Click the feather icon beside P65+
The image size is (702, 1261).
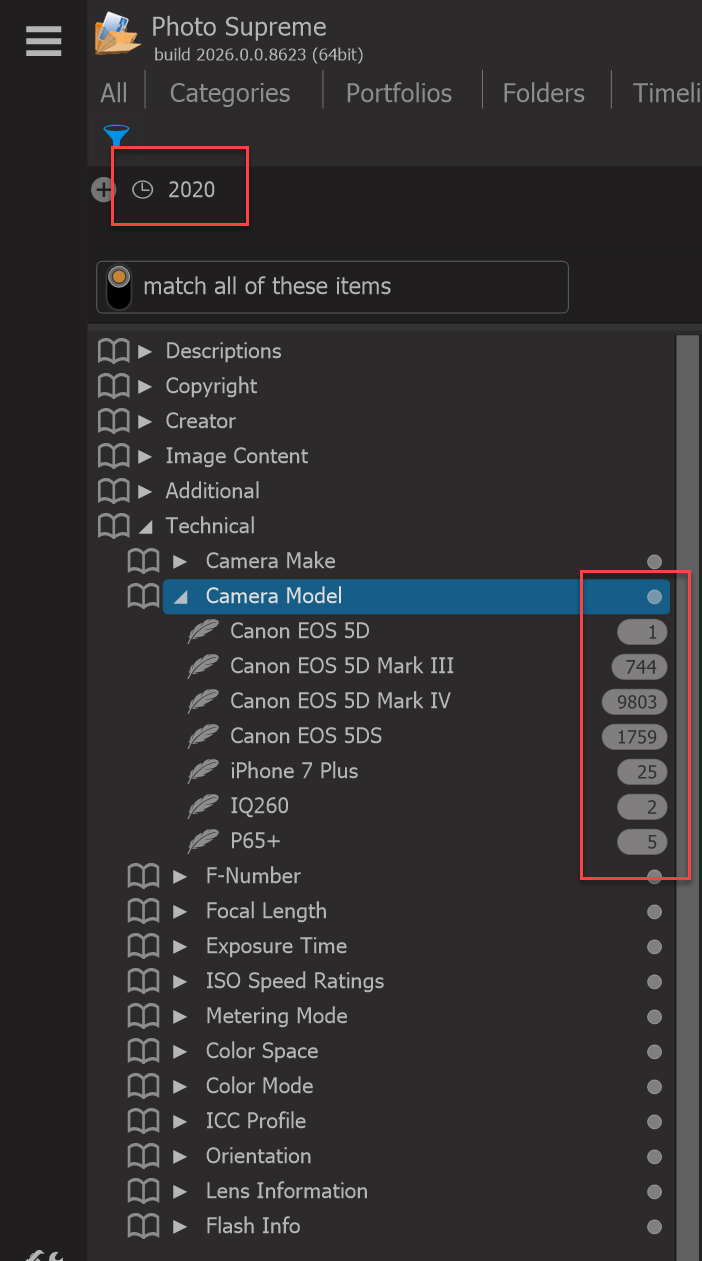(203, 841)
